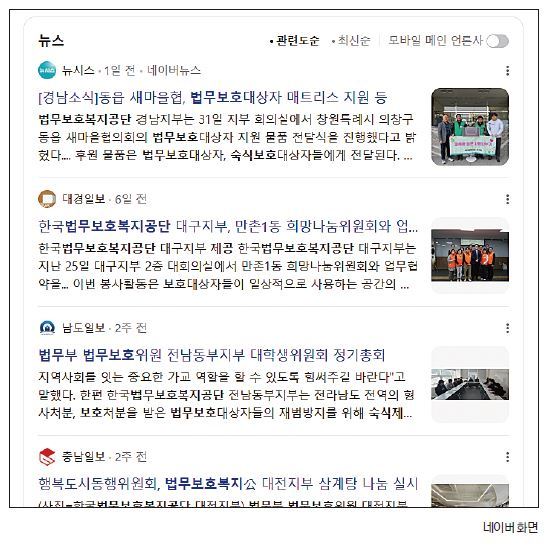Open the three-dot menu for 충남일보 article
This screenshot has height=546, width=548.
coord(507,457)
